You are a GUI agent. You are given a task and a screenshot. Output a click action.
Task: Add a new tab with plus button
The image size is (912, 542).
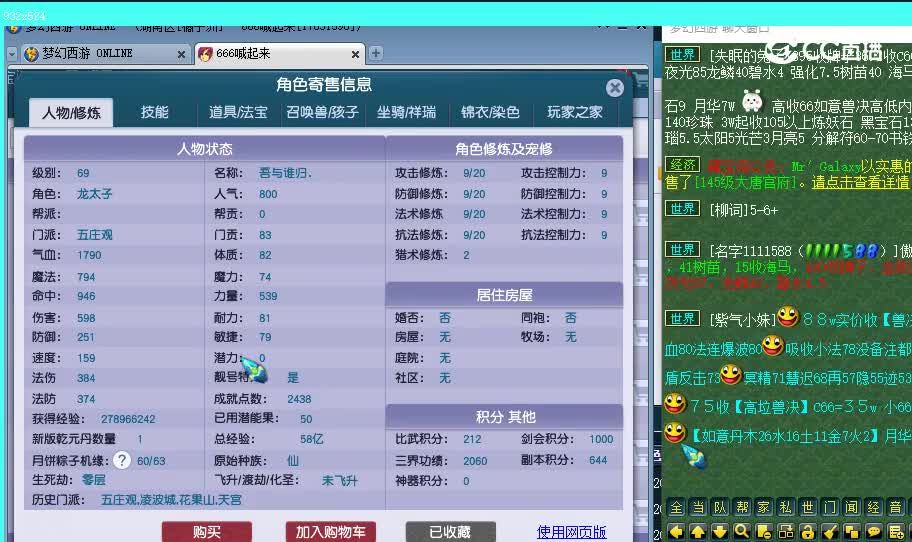pyautogui.click(x=376, y=54)
